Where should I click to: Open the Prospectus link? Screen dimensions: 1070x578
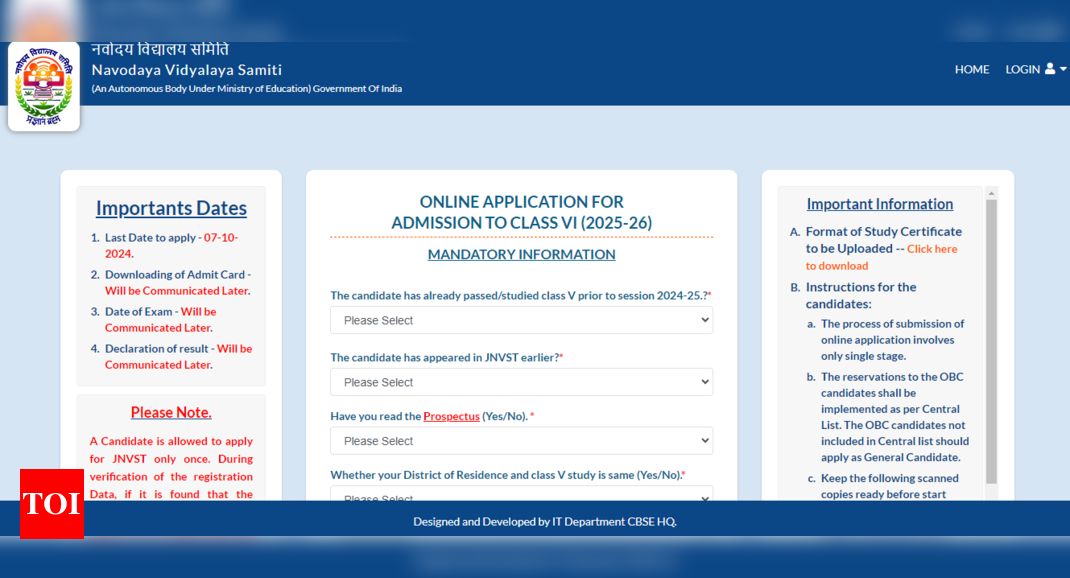click(x=451, y=416)
